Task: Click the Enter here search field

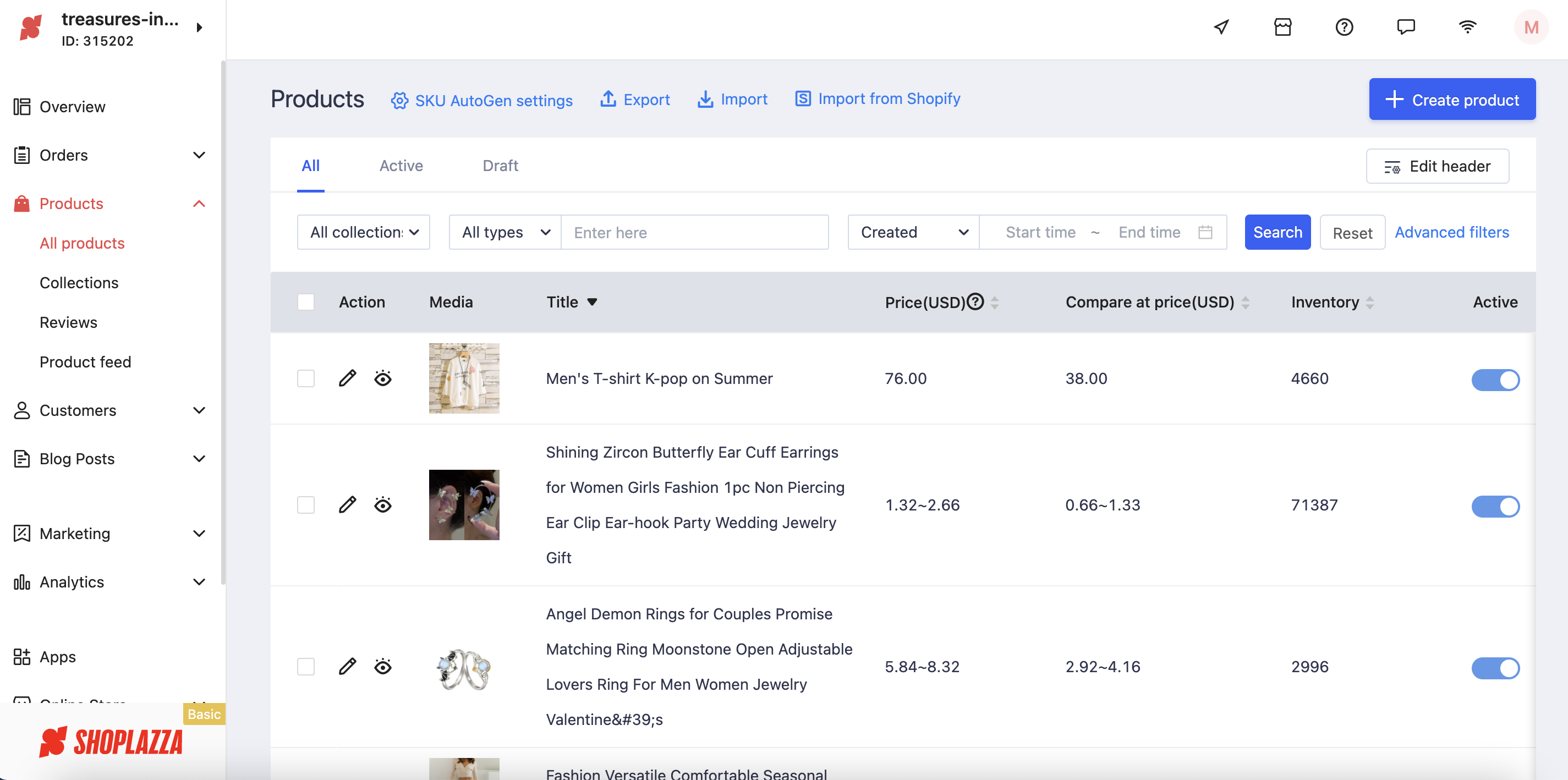Action: click(x=694, y=232)
